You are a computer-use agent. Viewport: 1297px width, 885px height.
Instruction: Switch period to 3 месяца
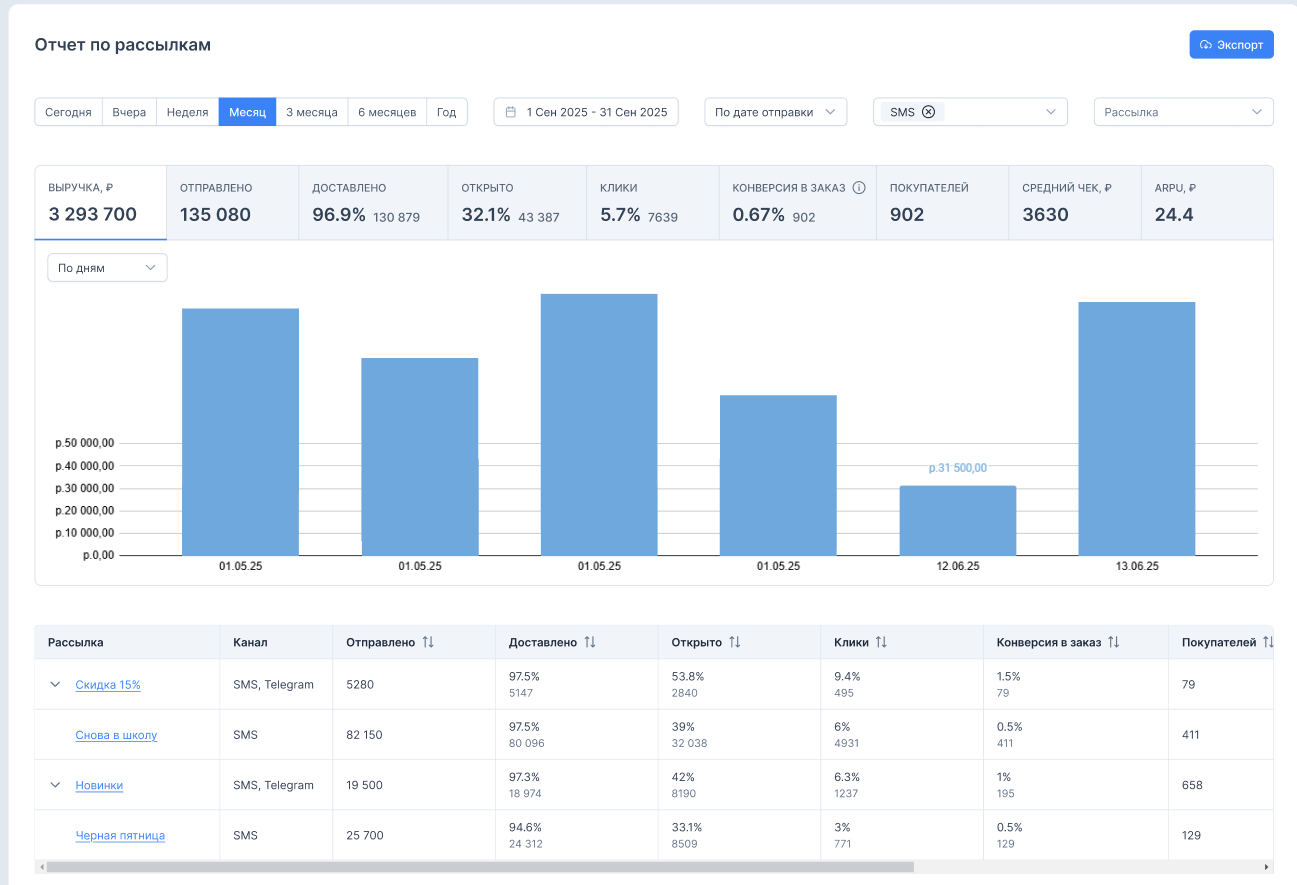tap(312, 112)
